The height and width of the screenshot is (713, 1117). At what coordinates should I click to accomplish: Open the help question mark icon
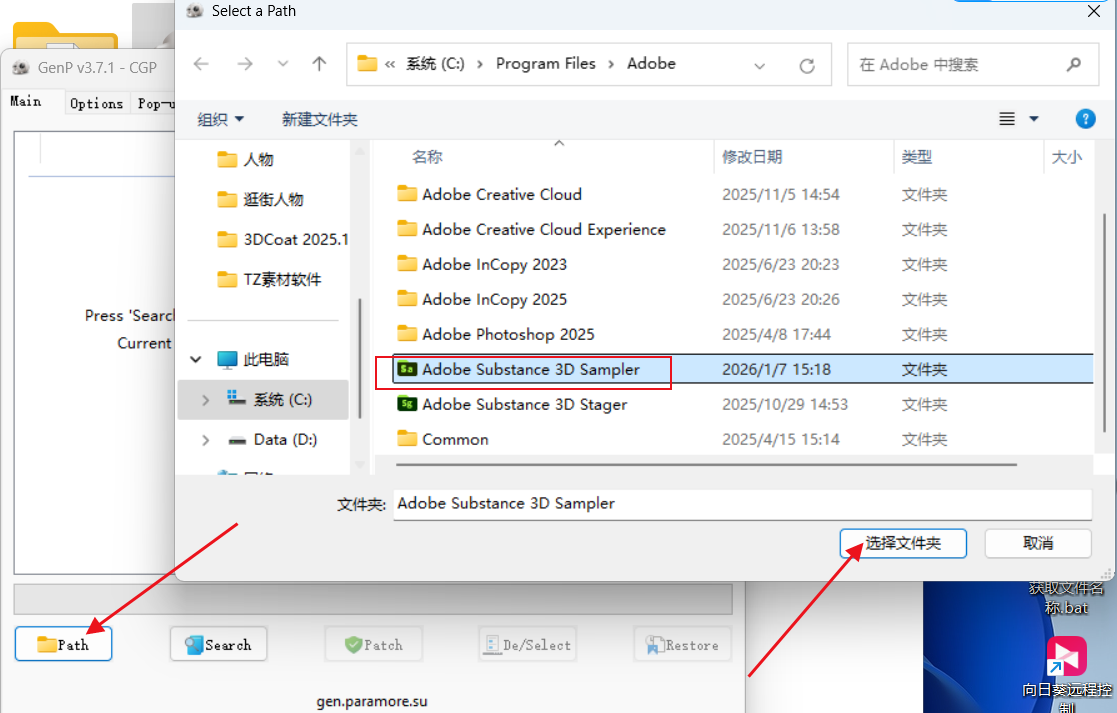[1085, 119]
